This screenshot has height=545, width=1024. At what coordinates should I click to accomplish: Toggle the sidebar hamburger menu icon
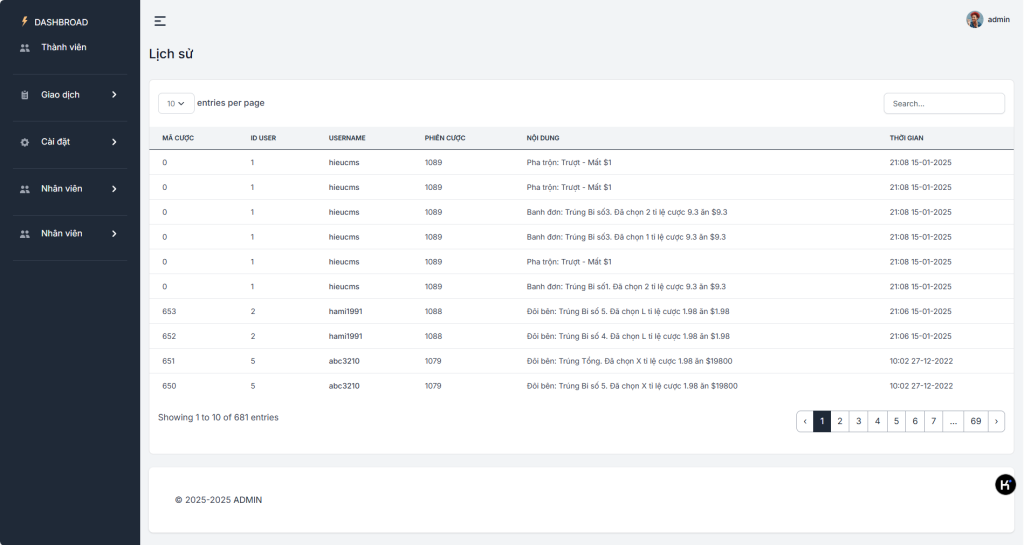pyautogui.click(x=160, y=21)
